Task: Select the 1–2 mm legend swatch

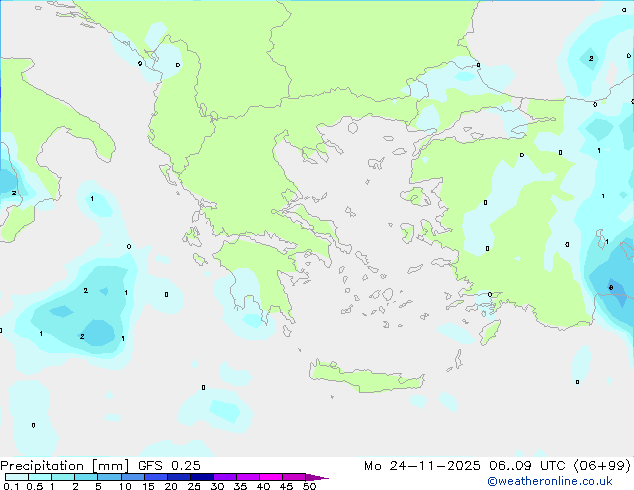Action: point(63,477)
